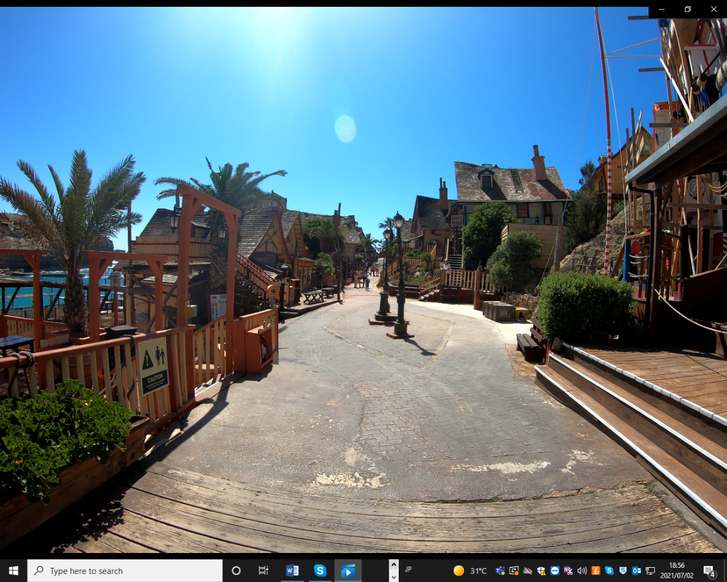Click the volume speaker tray icon
This screenshot has height=582, width=727.
[581, 571]
